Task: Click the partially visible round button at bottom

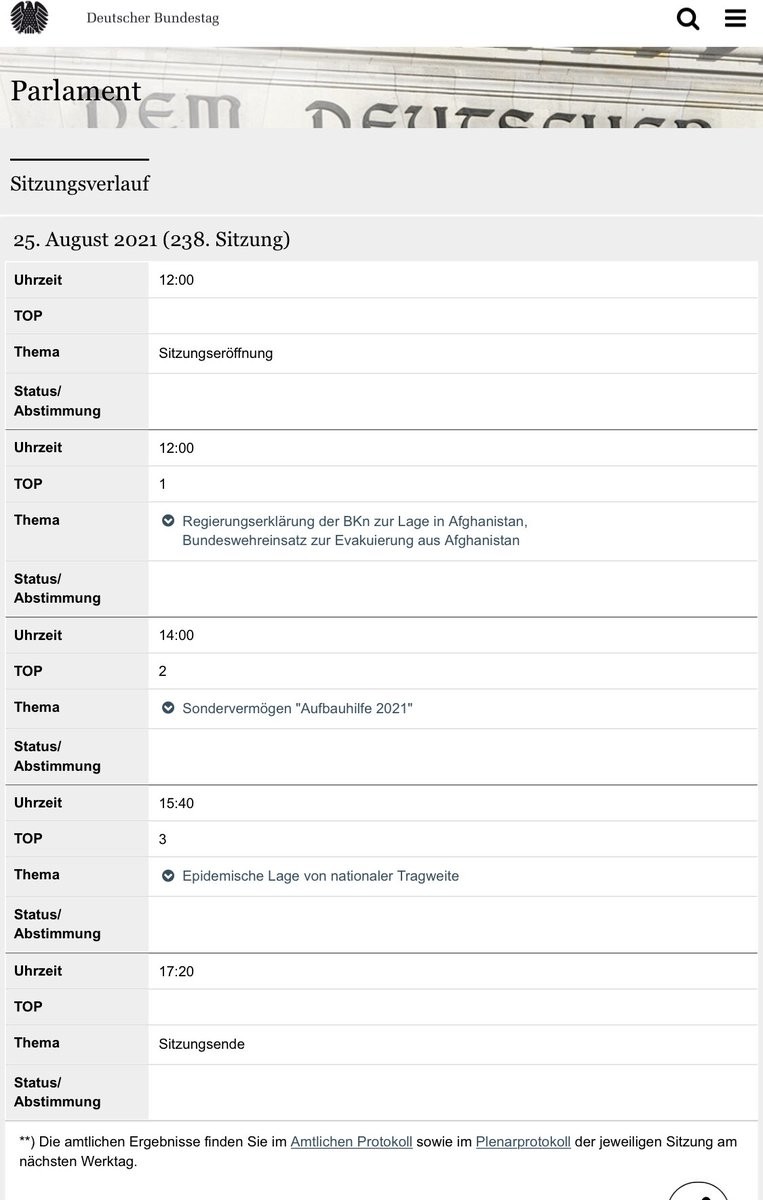Action: click(x=711, y=1190)
